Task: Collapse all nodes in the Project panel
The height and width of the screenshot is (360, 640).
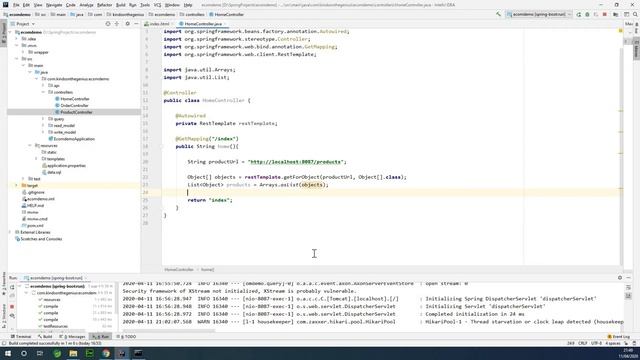Action: point(117,24)
